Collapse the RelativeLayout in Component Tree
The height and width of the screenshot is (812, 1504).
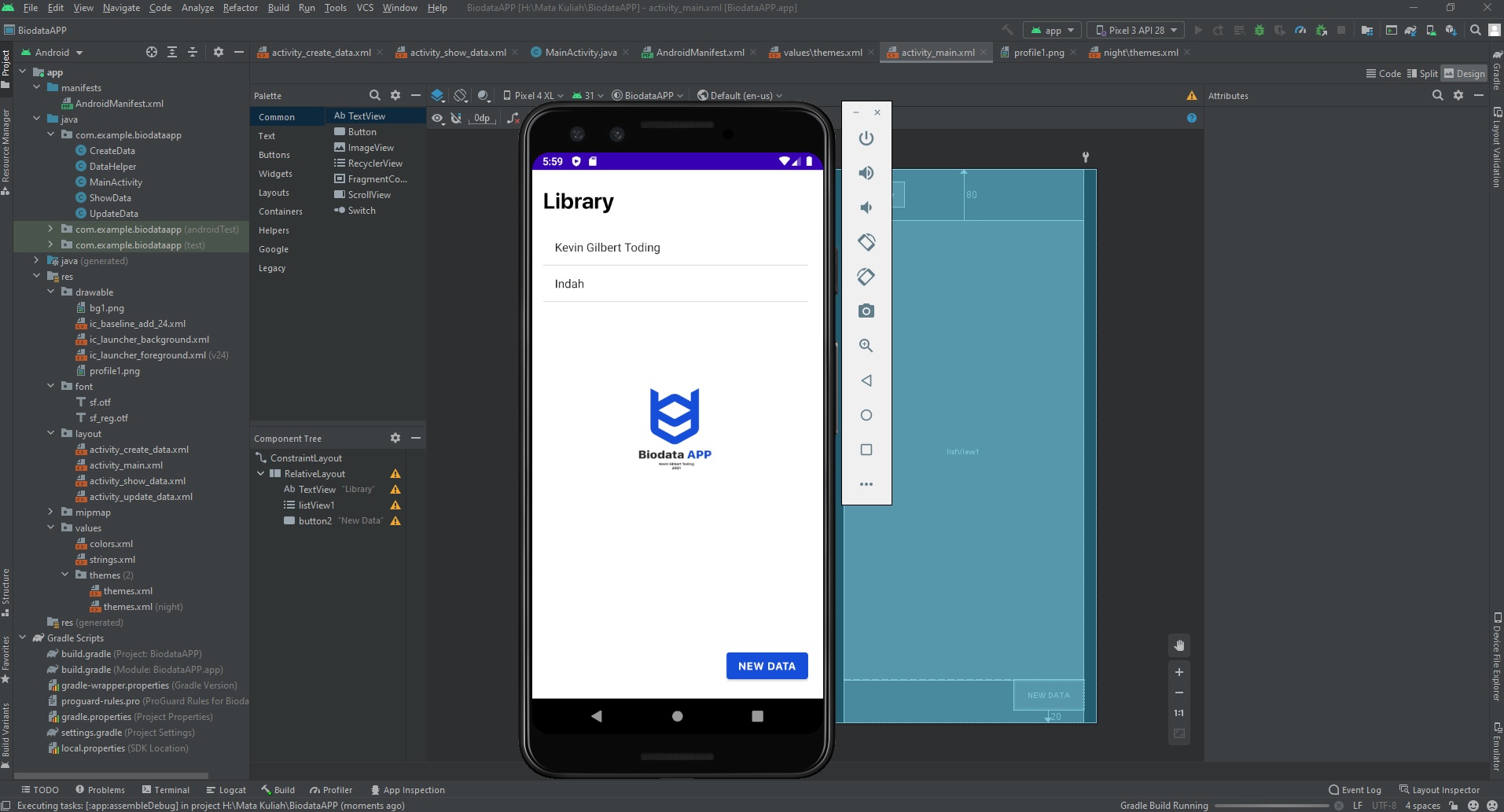tap(260, 473)
